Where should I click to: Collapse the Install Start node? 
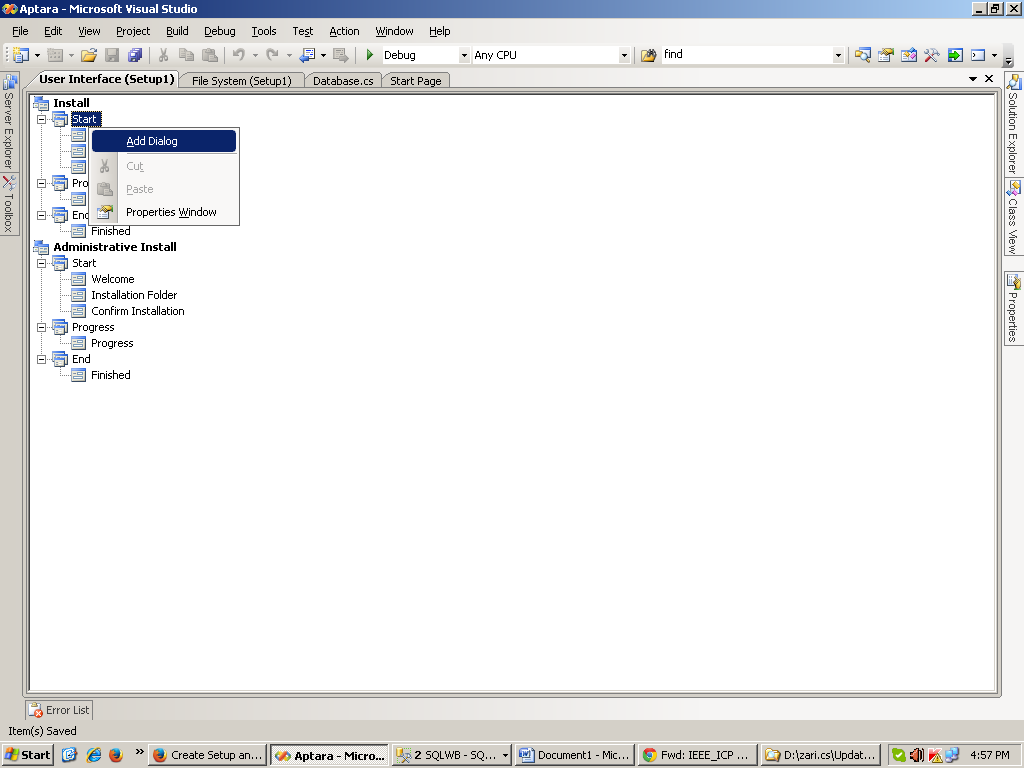42,120
